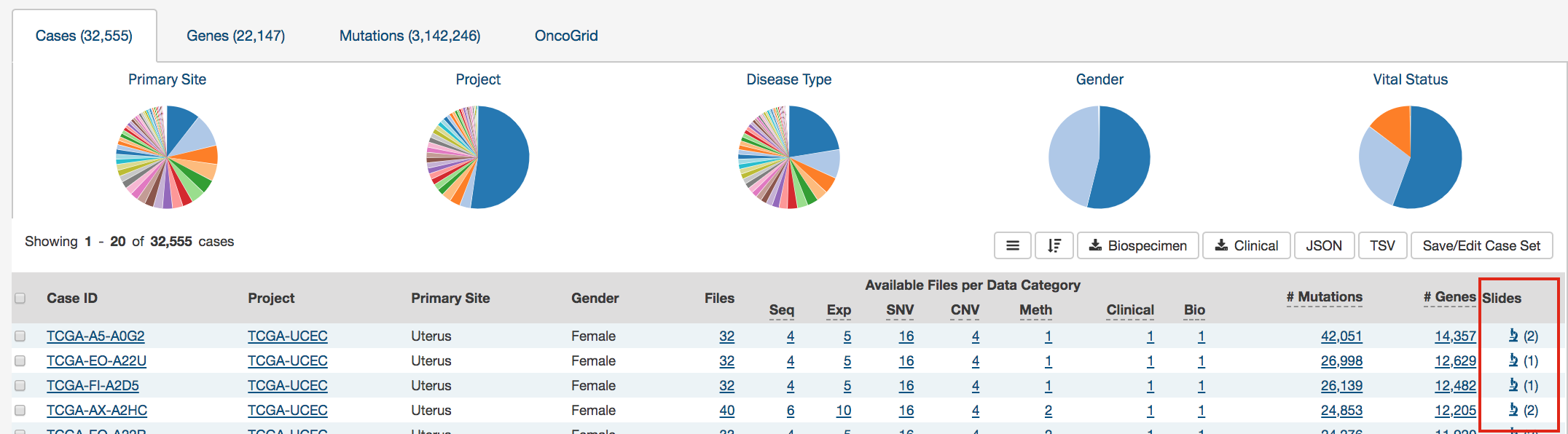Click the Vital Status pie chart
This screenshot has width=1568, height=434.
1411,157
